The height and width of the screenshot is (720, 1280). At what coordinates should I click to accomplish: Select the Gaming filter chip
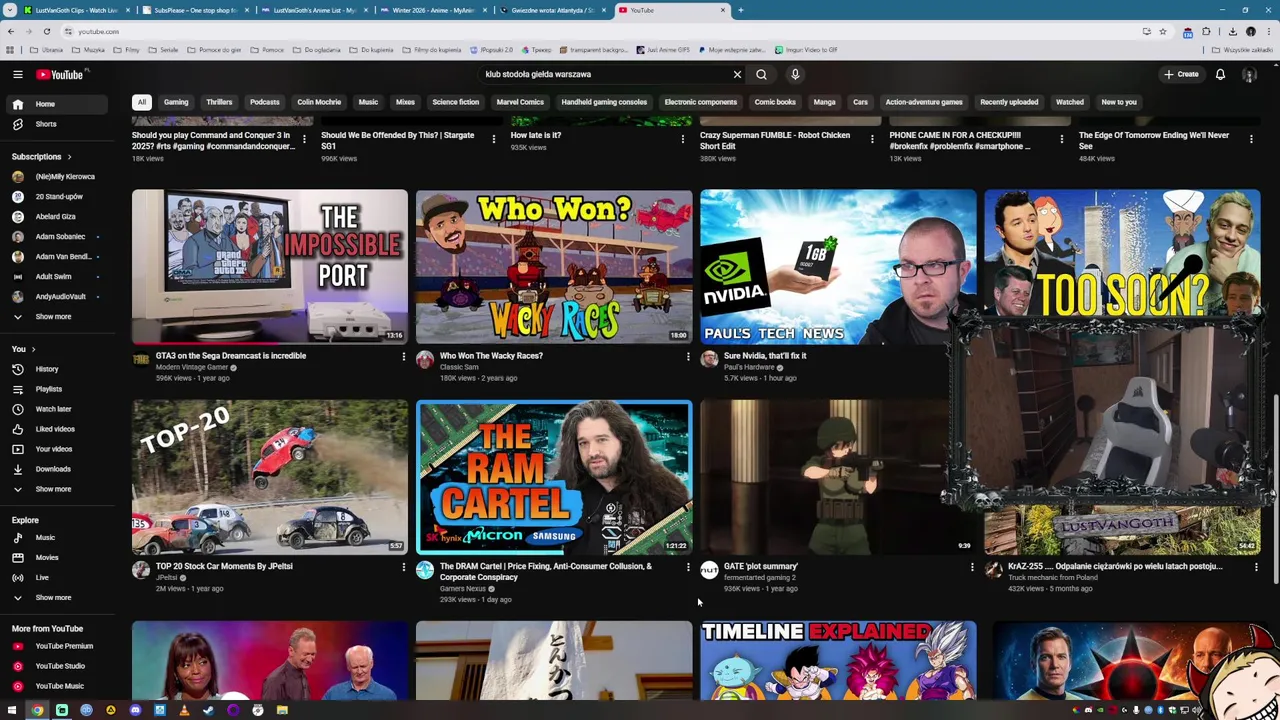[176, 102]
